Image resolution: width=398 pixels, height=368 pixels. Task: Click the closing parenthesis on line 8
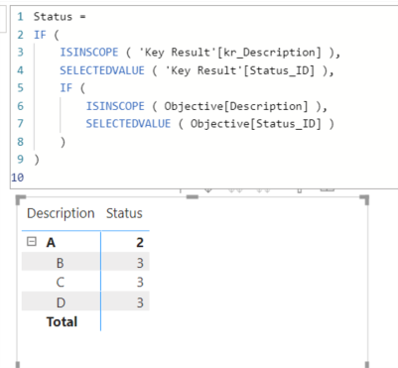click(63, 142)
